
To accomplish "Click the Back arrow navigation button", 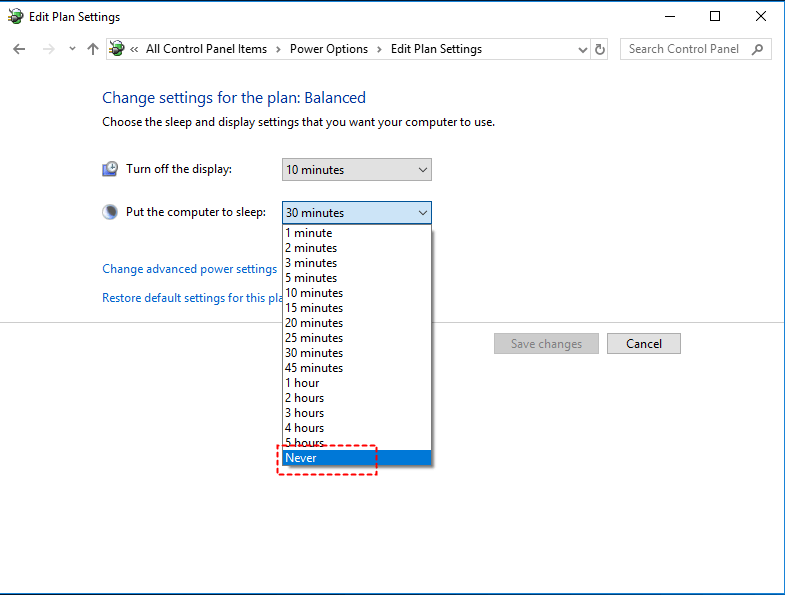I will (19, 49).
